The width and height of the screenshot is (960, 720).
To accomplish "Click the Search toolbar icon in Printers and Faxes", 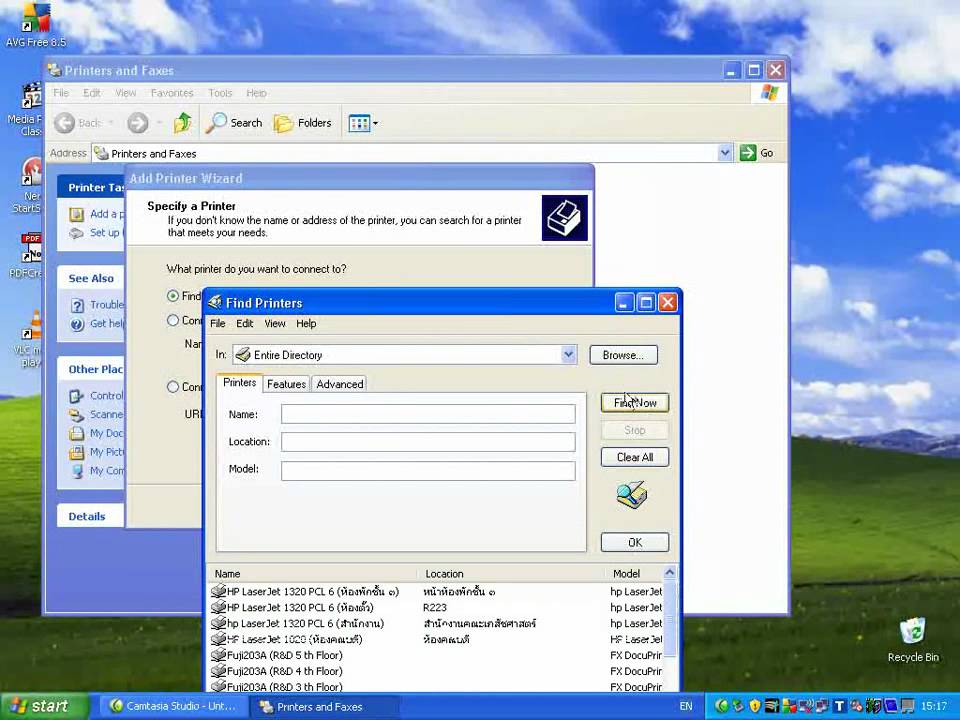I will [217, 122].
